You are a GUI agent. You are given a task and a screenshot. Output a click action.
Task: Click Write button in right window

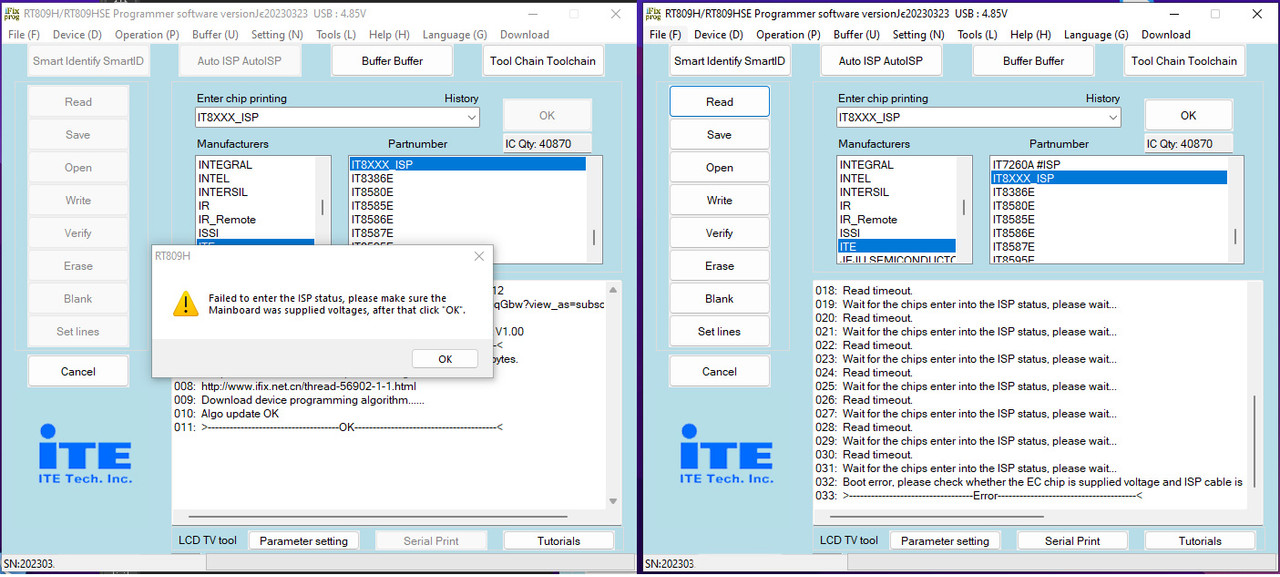(720, 200)
